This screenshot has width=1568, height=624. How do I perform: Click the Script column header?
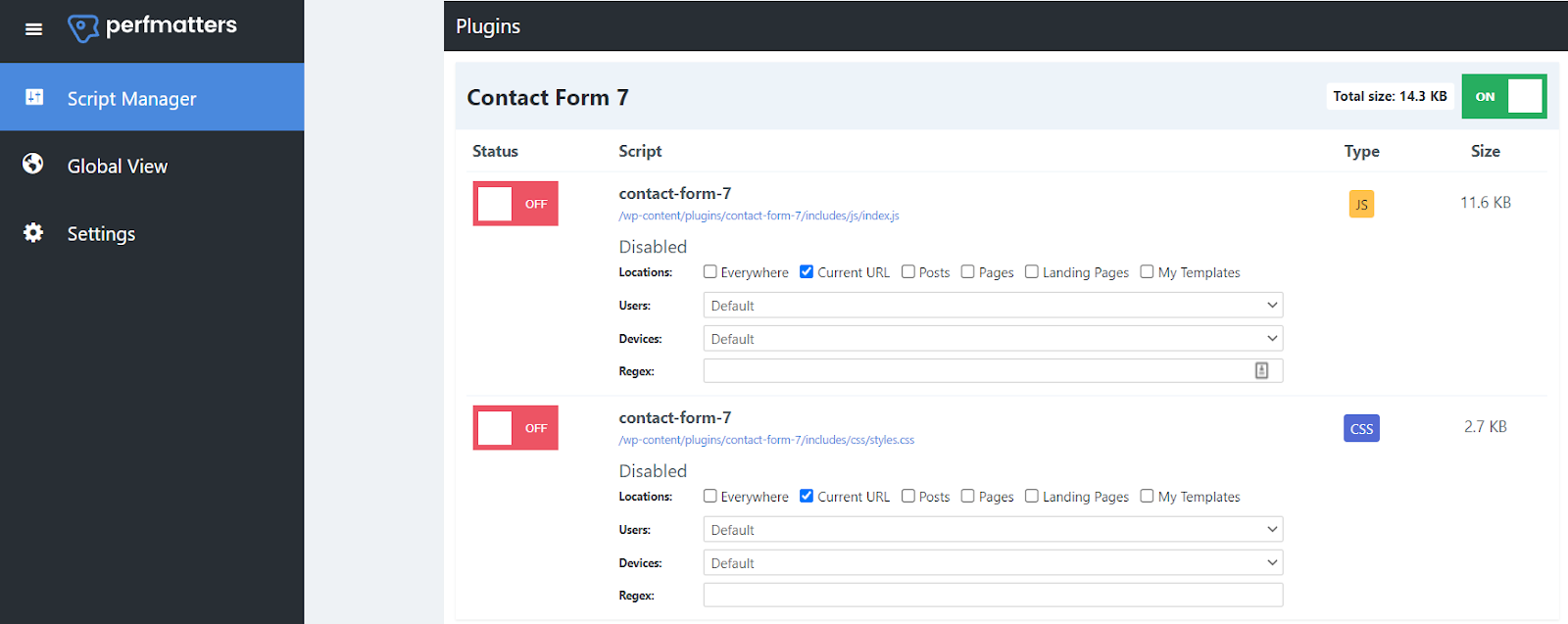pyautogui.click(x=640, y=151)
